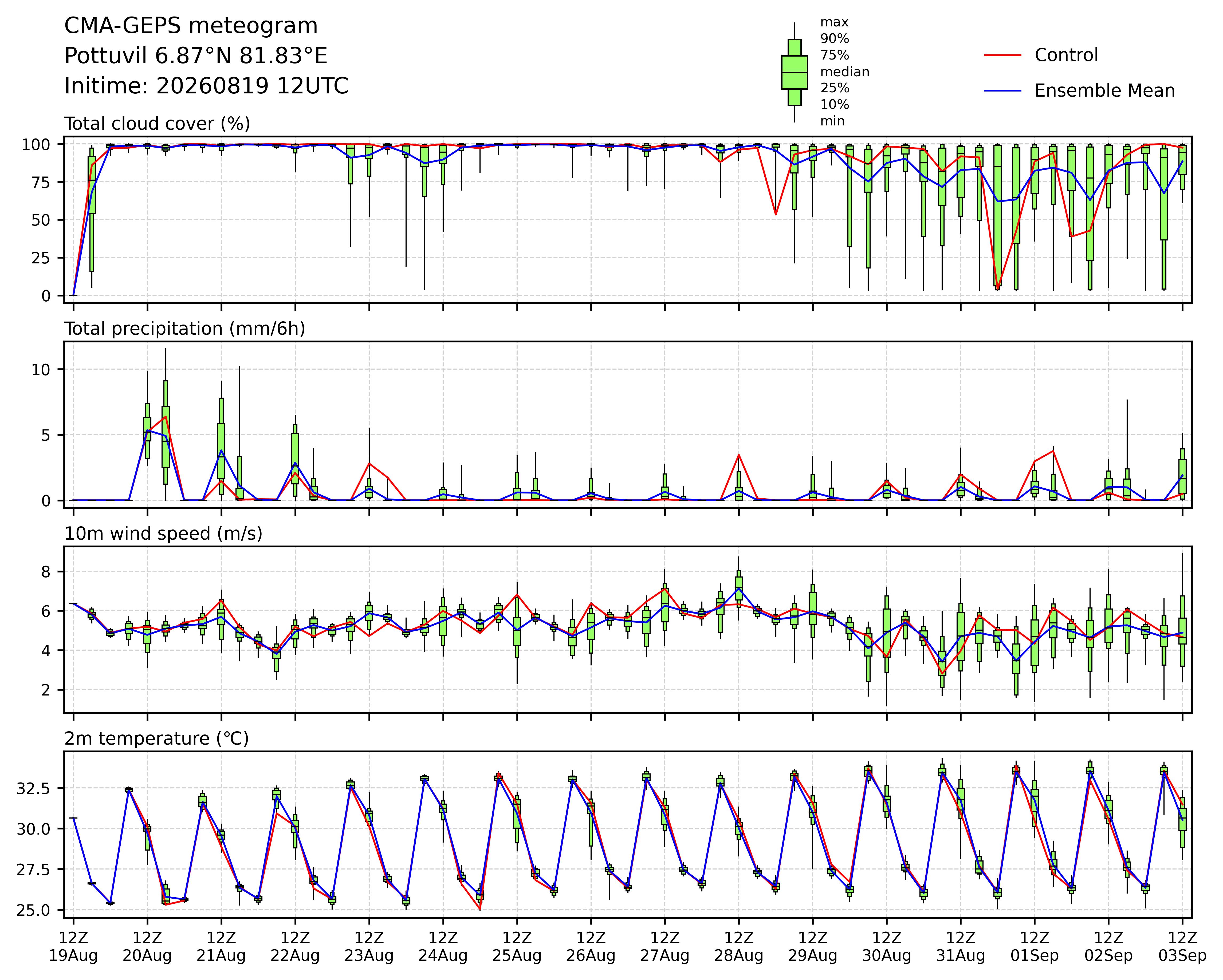
Task: Click the Initime: 20260819 12UTC text
Action: (x=206, y=86)
